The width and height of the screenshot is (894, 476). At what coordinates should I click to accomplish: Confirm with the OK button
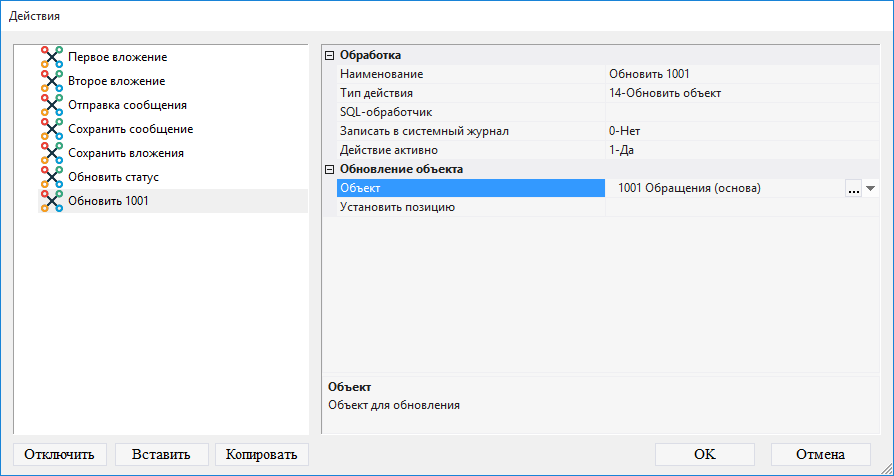coord(704,454)
